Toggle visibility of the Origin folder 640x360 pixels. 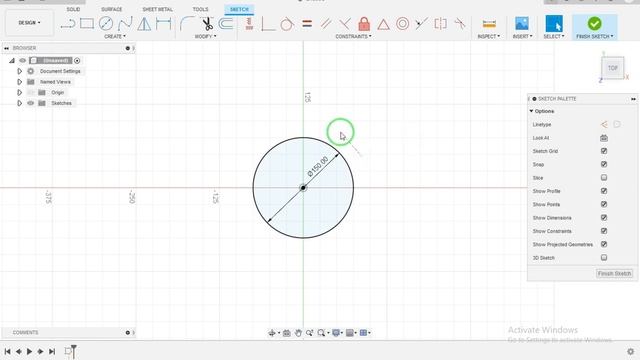(x=31, y=93)
